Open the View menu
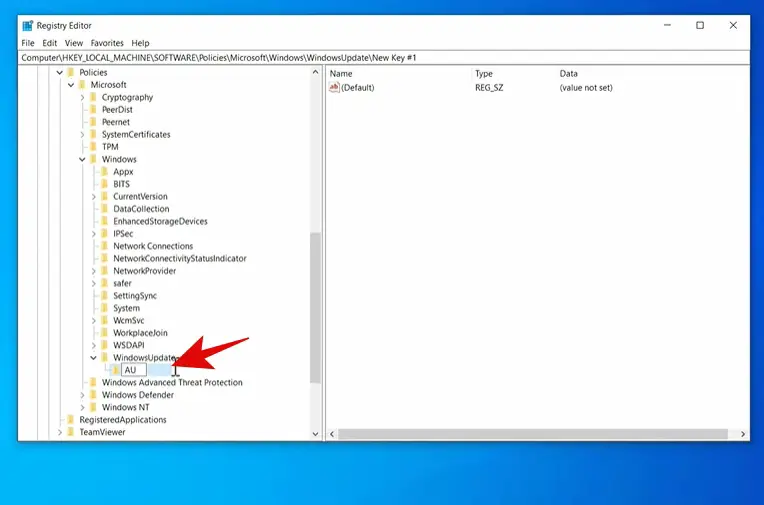Screen dimensions: 764x505 tap(74, 43)
